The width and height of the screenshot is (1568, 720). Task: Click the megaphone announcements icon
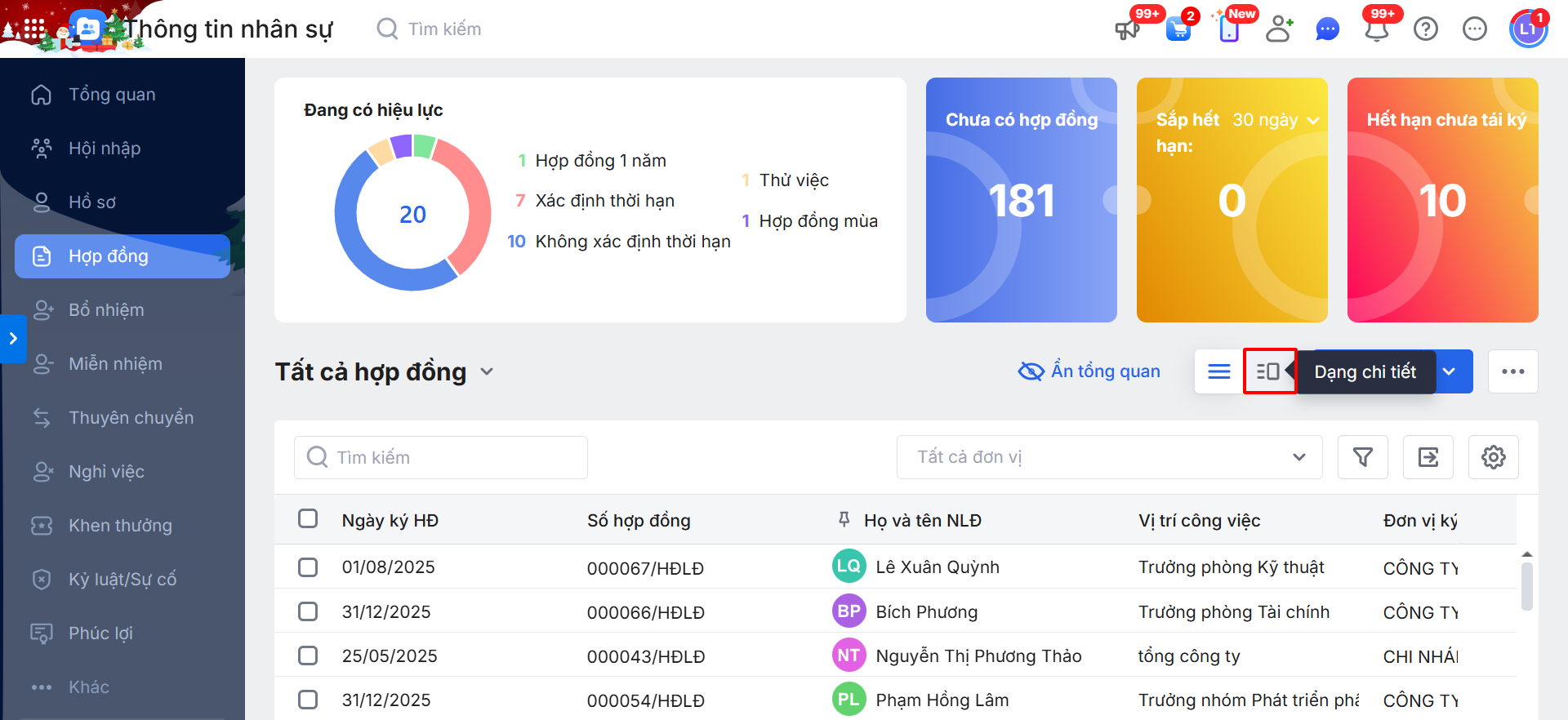click(x=1127, y=30)
